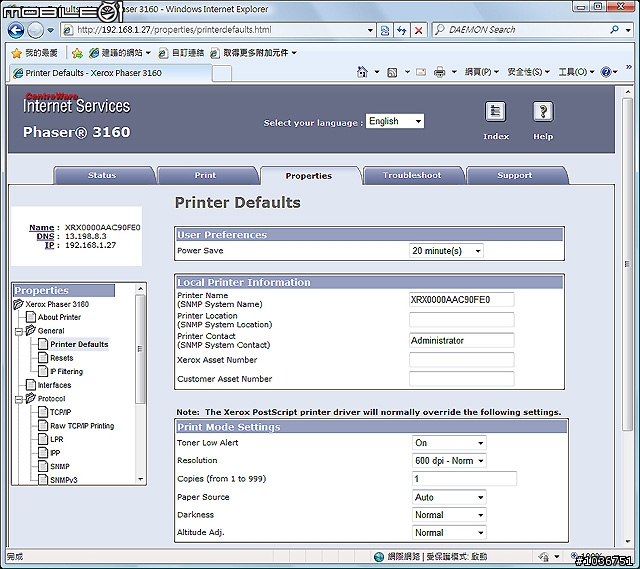Click the DNS link in printer info
640x569 pixels.
[45, 236]
